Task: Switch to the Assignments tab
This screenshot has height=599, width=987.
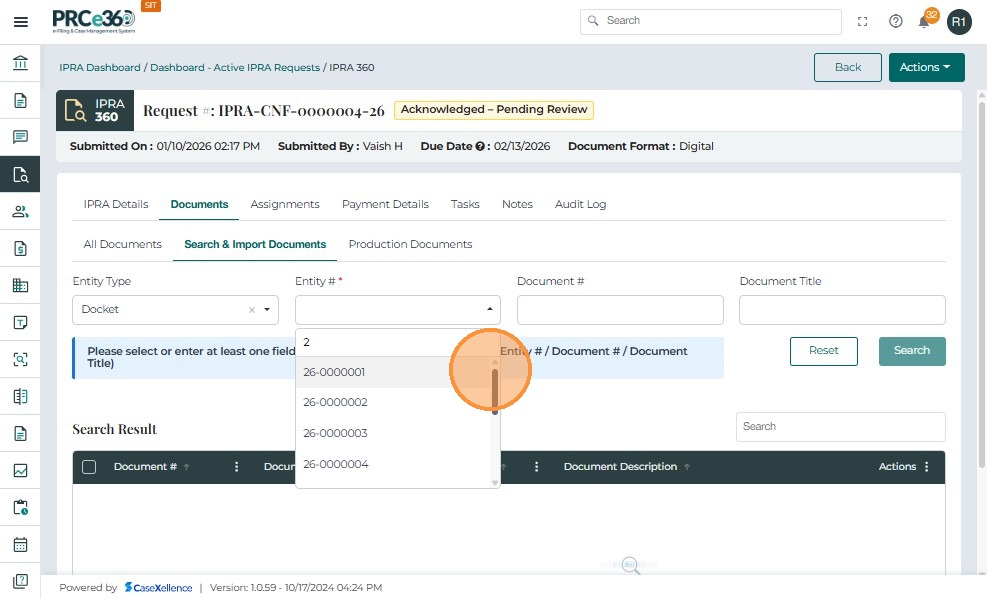Action: click(285, 204)
